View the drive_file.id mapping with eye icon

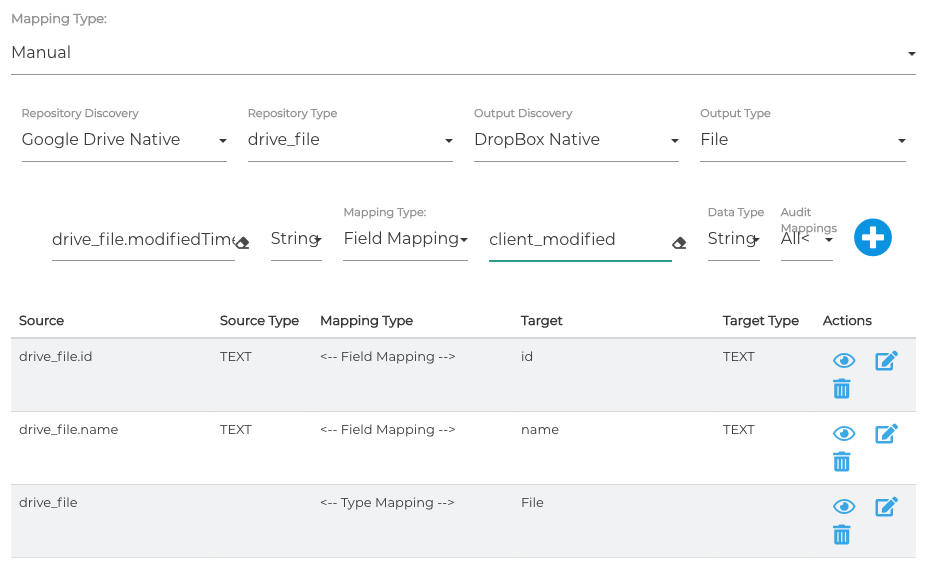(x=844, y=361)
